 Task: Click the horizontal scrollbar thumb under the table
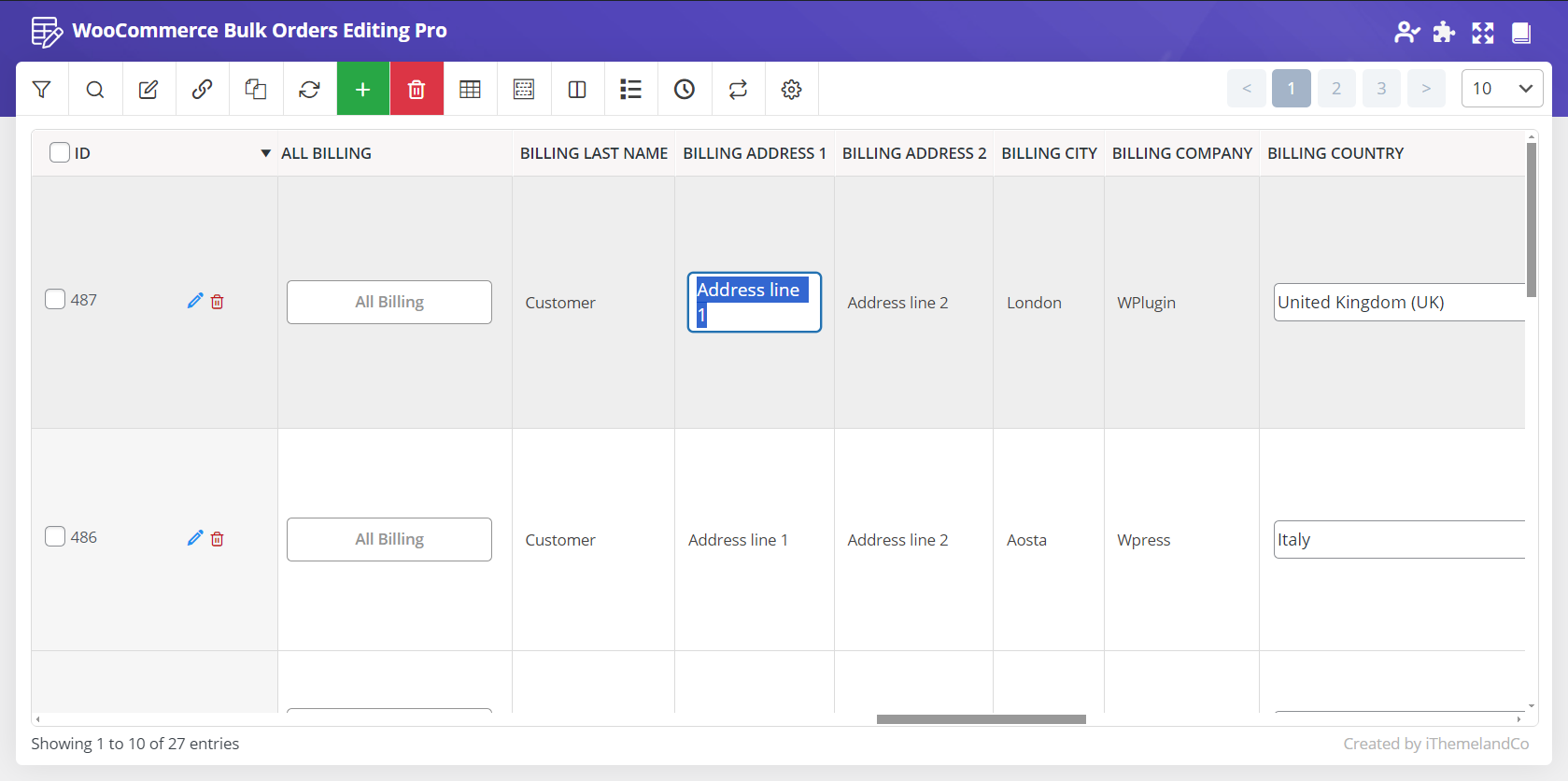tap(981, 719)
